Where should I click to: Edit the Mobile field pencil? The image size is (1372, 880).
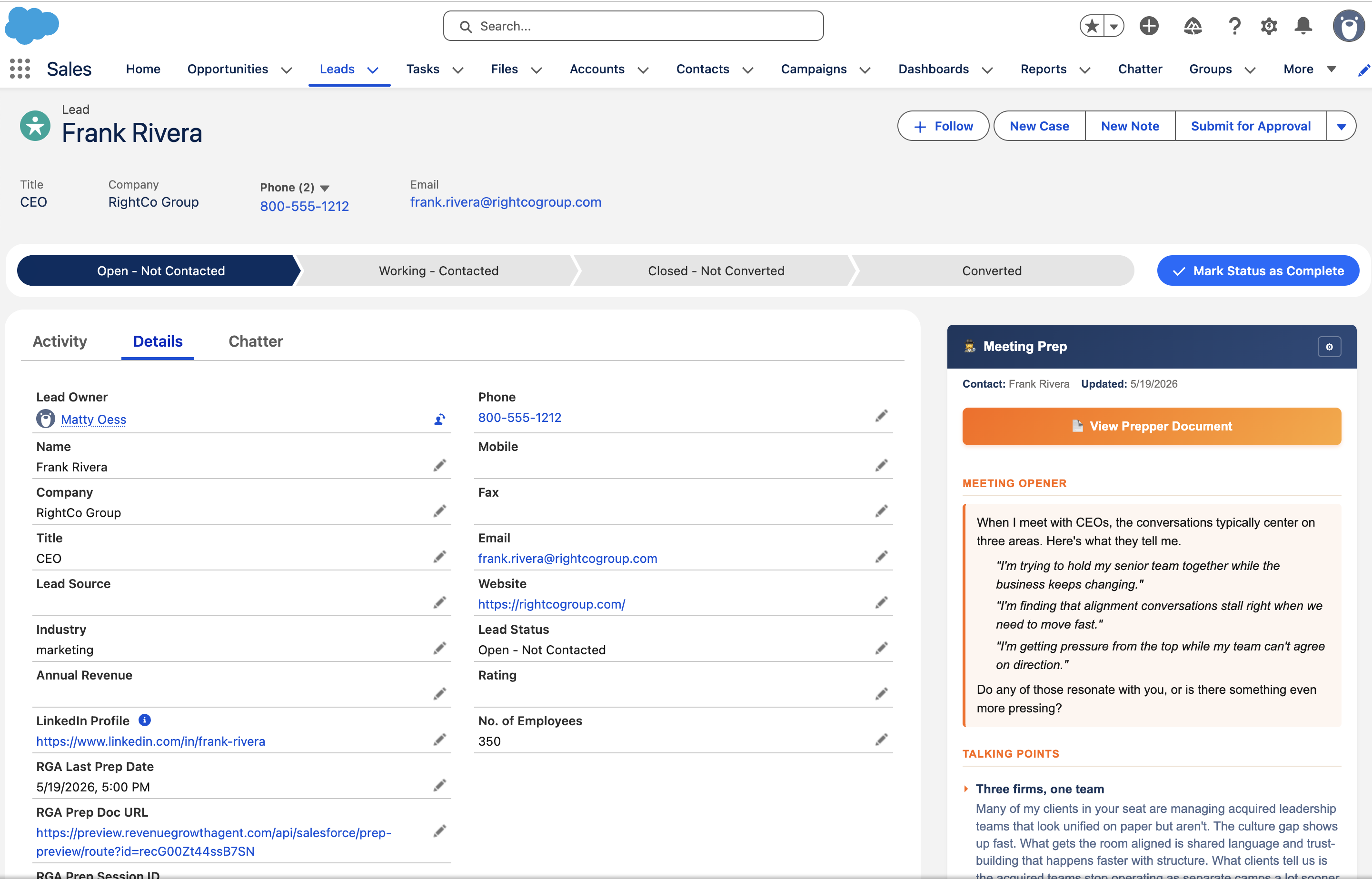tap(881, 465)
